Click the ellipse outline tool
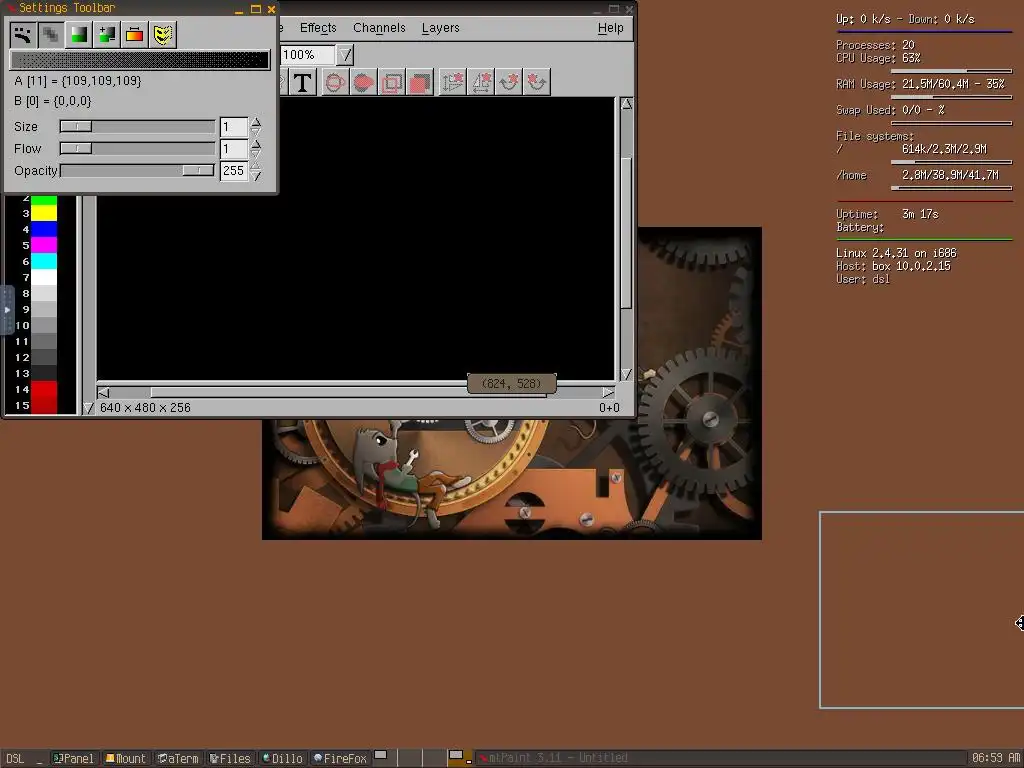This screenshot has height=768, width=1024. [x=336, y=82]
